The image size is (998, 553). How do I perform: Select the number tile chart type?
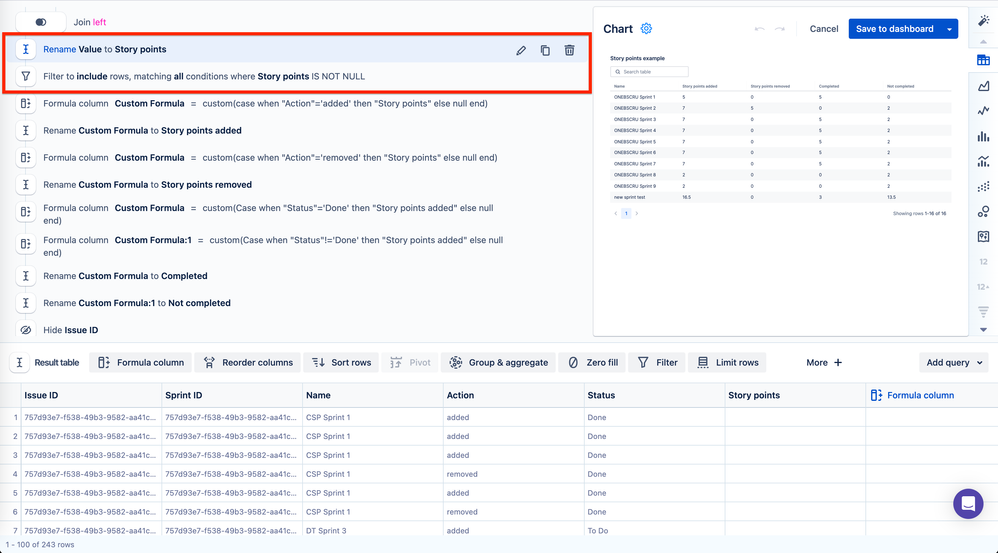point(983,262)
